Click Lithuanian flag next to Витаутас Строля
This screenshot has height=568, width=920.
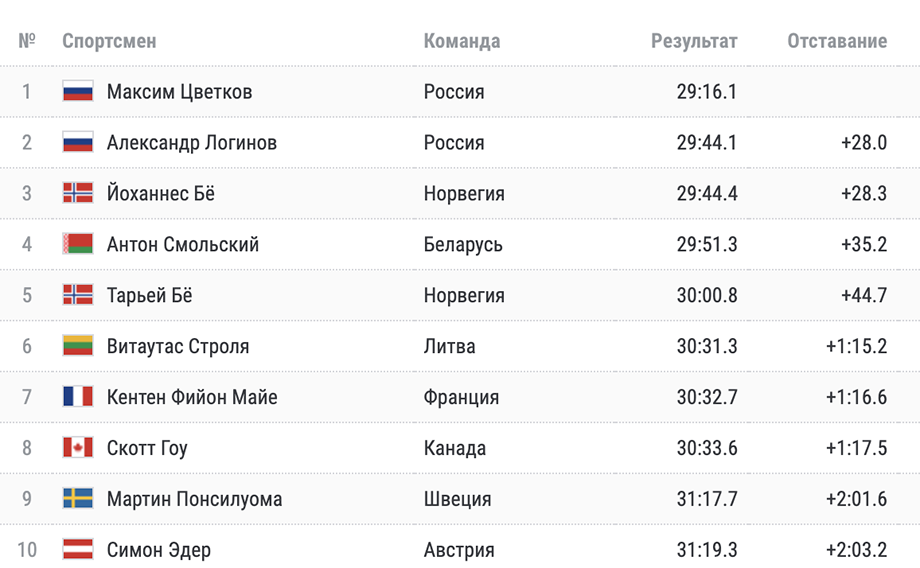point(78,346)
